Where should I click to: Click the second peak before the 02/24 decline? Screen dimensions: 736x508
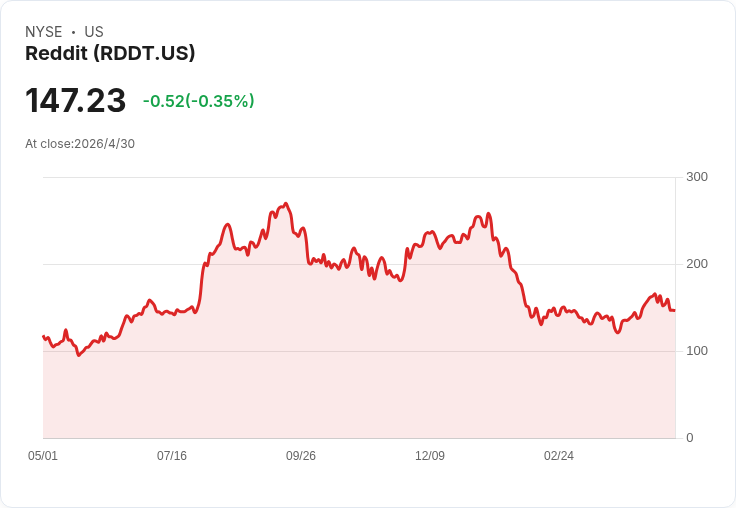tap(489, 214)
